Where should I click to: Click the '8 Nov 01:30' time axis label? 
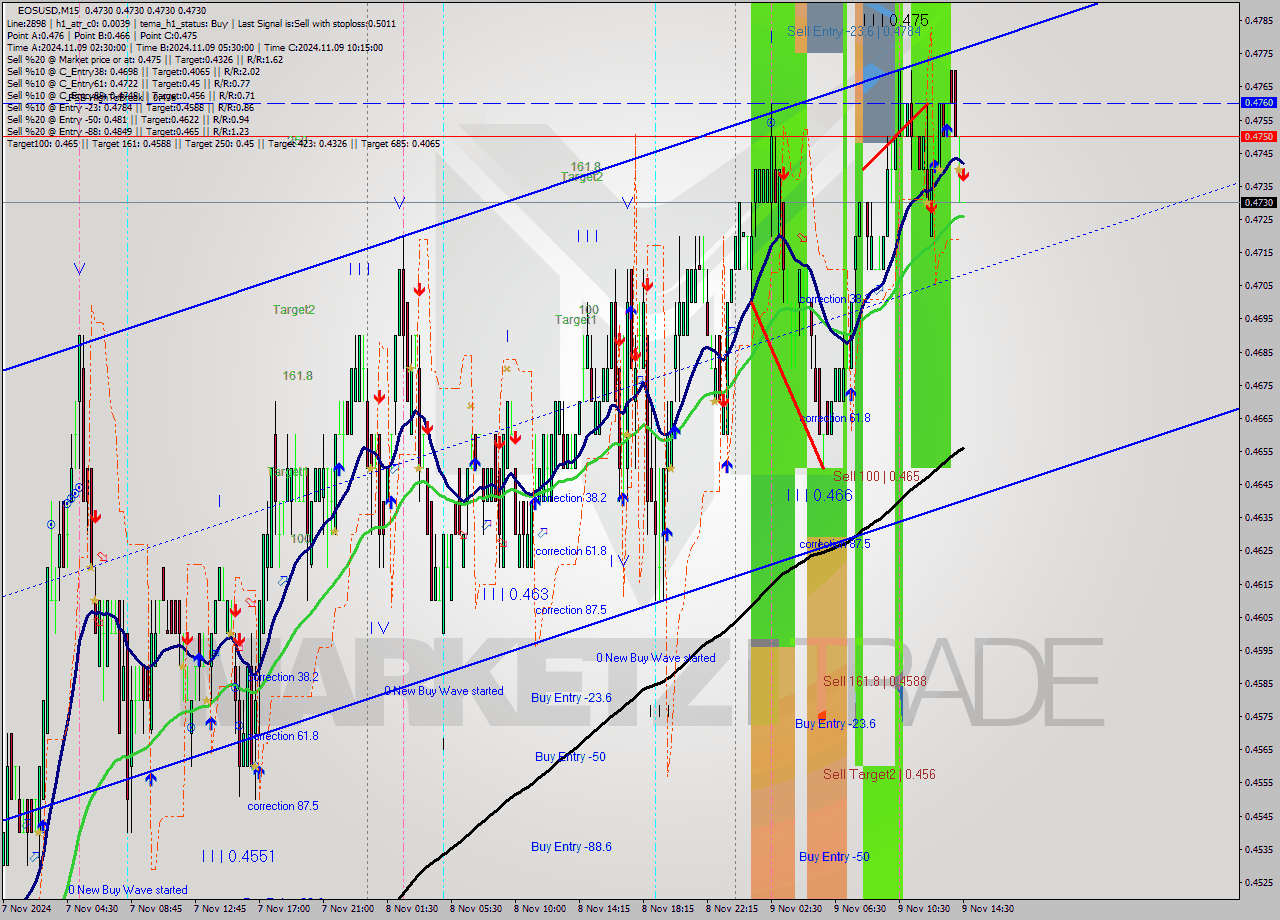coord(411,909)
